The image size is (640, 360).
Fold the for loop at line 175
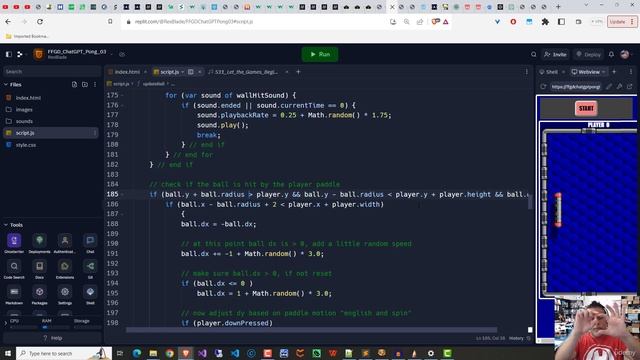point(122,96)
